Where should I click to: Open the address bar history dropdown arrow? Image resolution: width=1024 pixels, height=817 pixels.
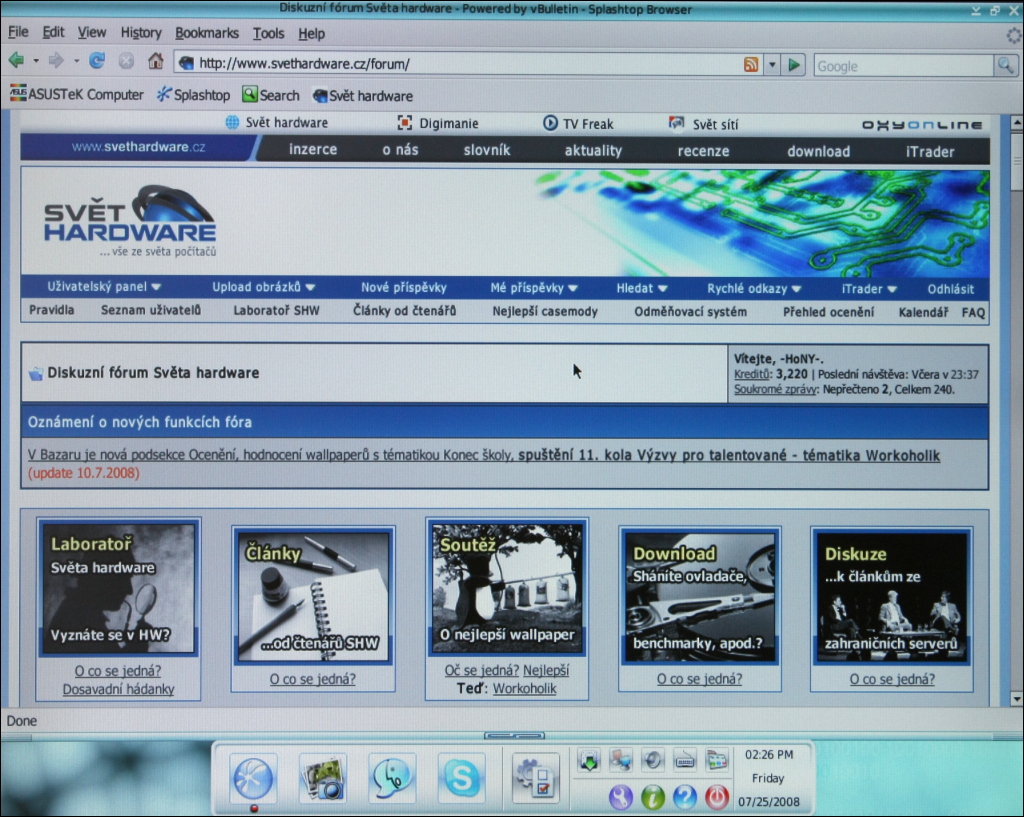771,65
